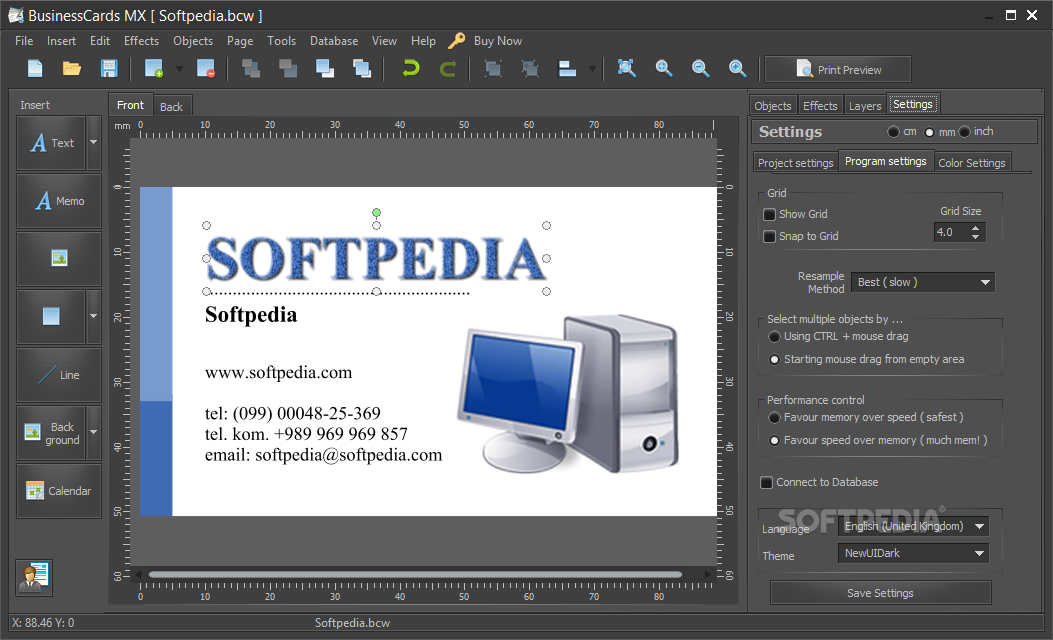The image size is (1053, 640).
Task: Expand the rectangle shape tool dropdown arrow
Action: (x=93, y=316)
